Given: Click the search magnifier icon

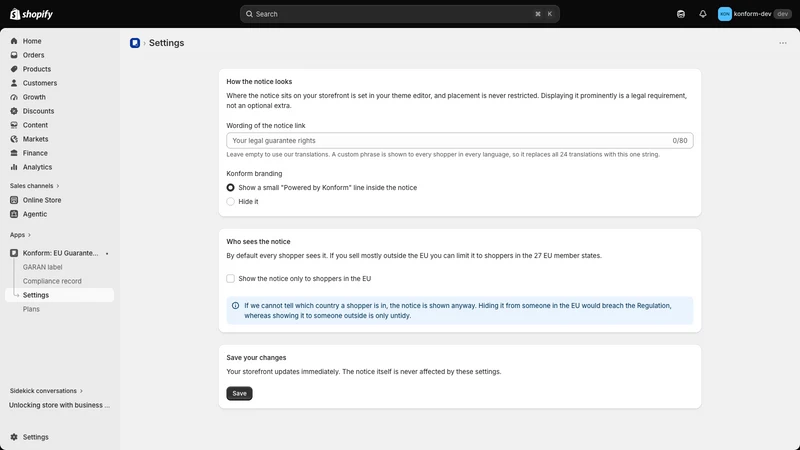Looking at the screenshot, I should [x=249, y=14].
